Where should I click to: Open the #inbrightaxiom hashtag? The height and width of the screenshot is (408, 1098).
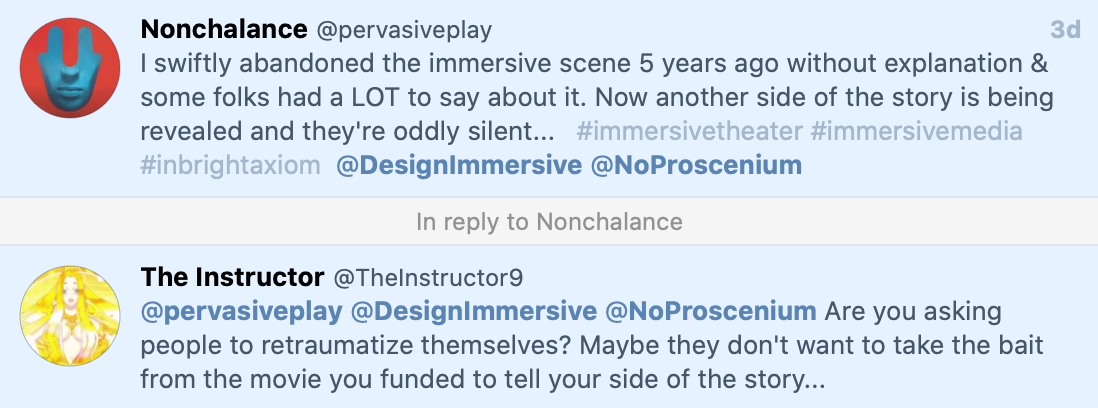(x=231, y=166)
